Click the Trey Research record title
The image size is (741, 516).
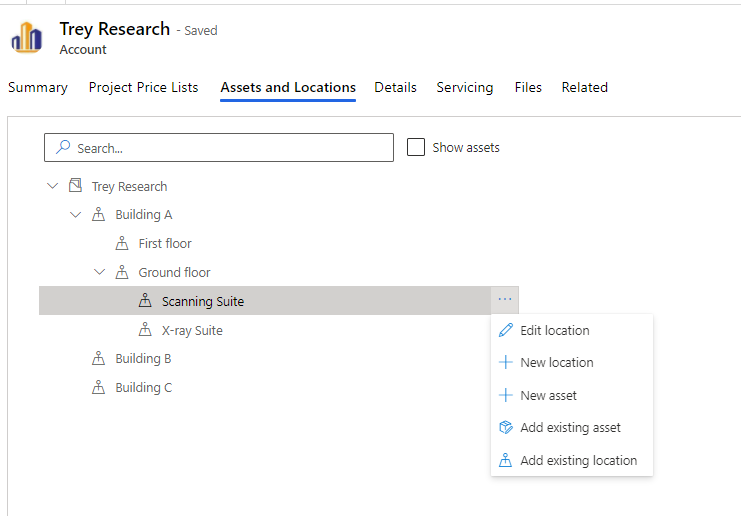coord(114,29)
